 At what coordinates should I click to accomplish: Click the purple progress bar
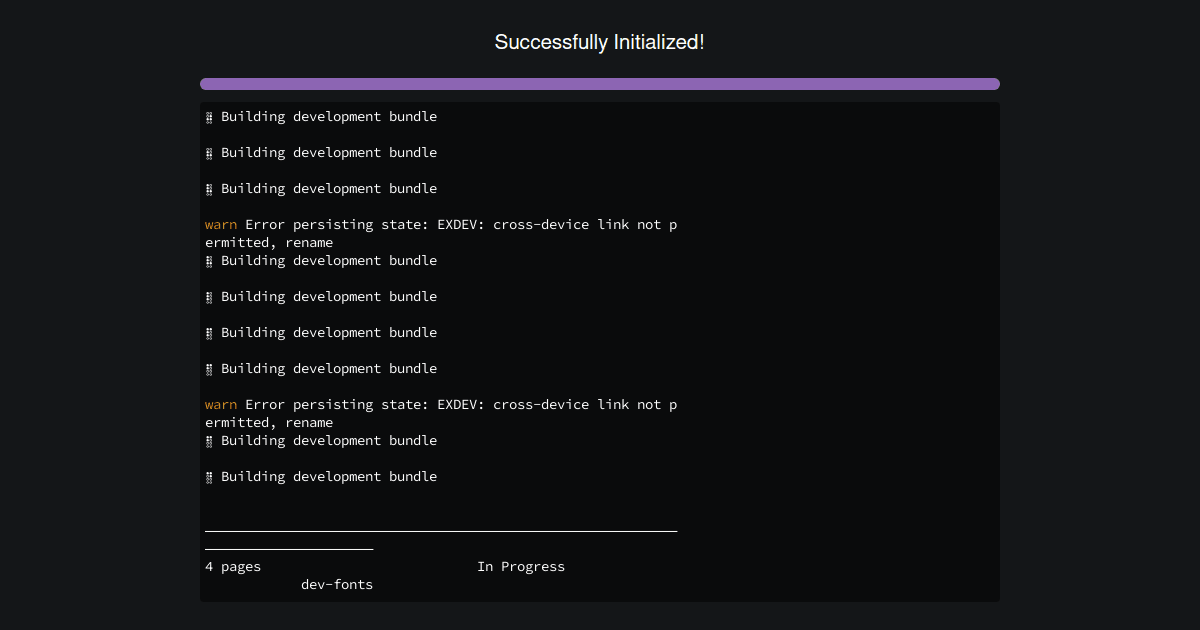coord(599,83)
